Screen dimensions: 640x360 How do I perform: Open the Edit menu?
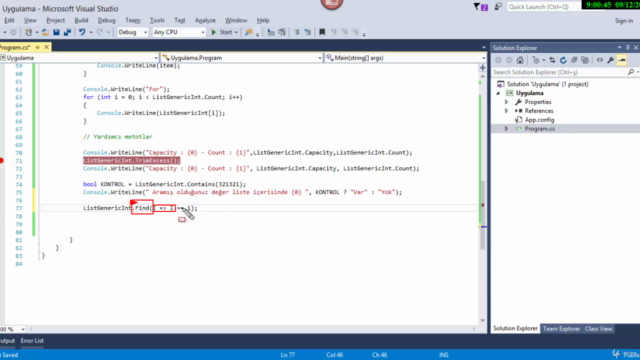click(9, 20)
